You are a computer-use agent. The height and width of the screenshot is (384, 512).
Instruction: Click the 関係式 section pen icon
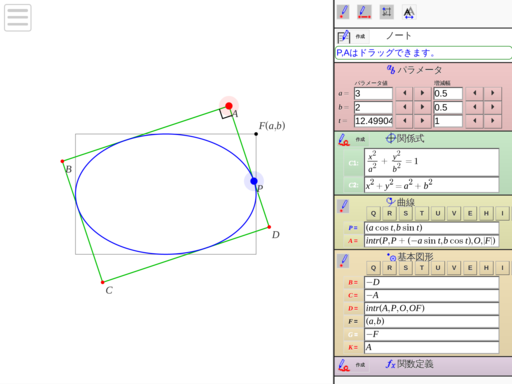pyautogui.click(x=343, y=140)
